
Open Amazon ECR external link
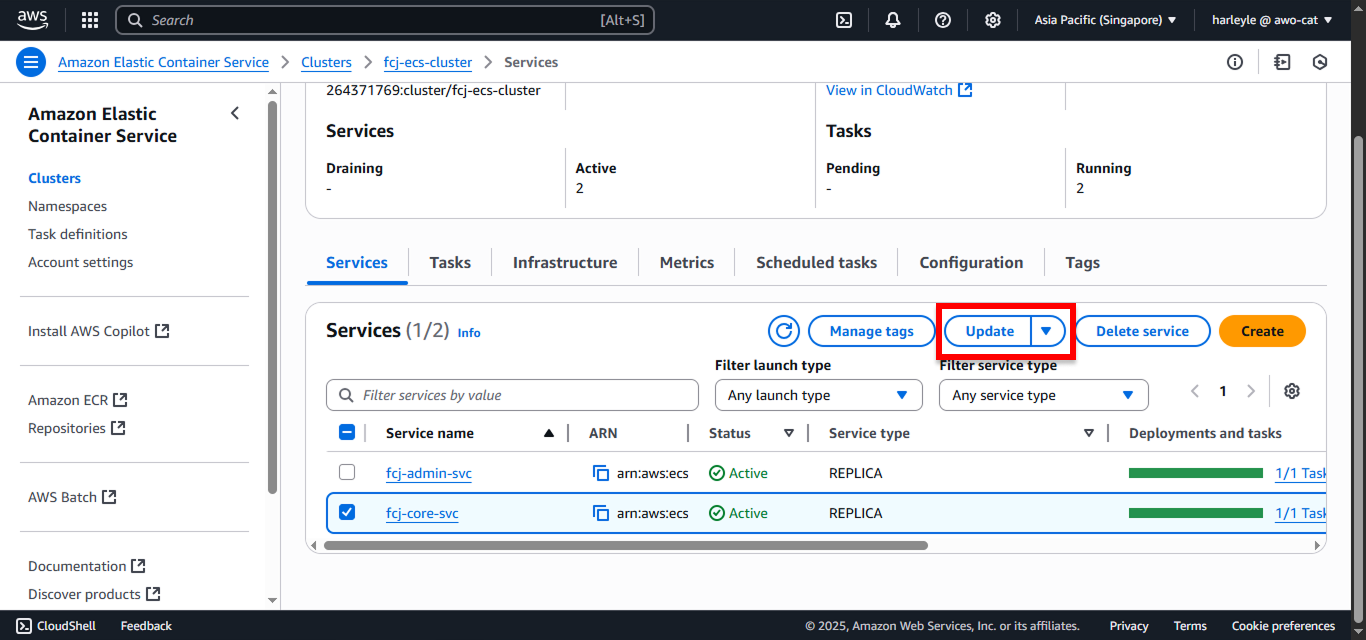(x=78, y=400)
